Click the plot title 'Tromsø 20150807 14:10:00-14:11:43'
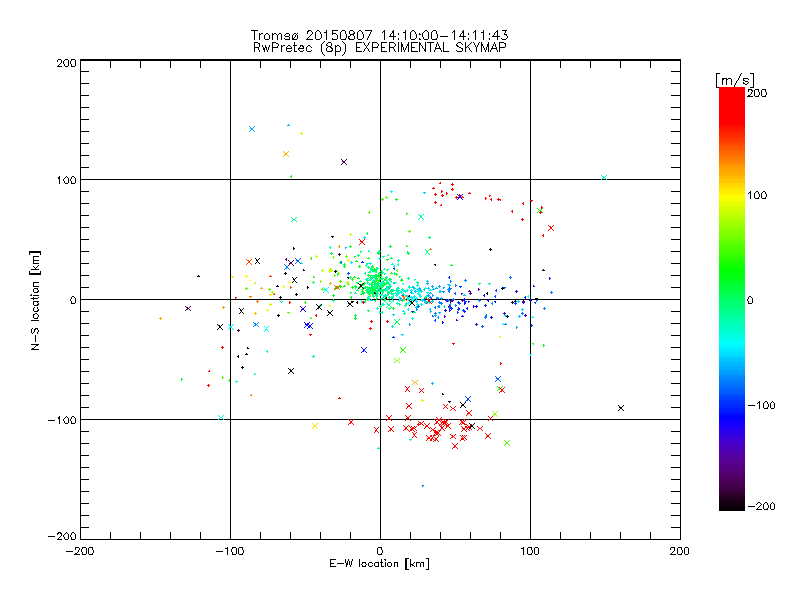The height and width of the screenshot is (600, 800). [x=379, y=35]
